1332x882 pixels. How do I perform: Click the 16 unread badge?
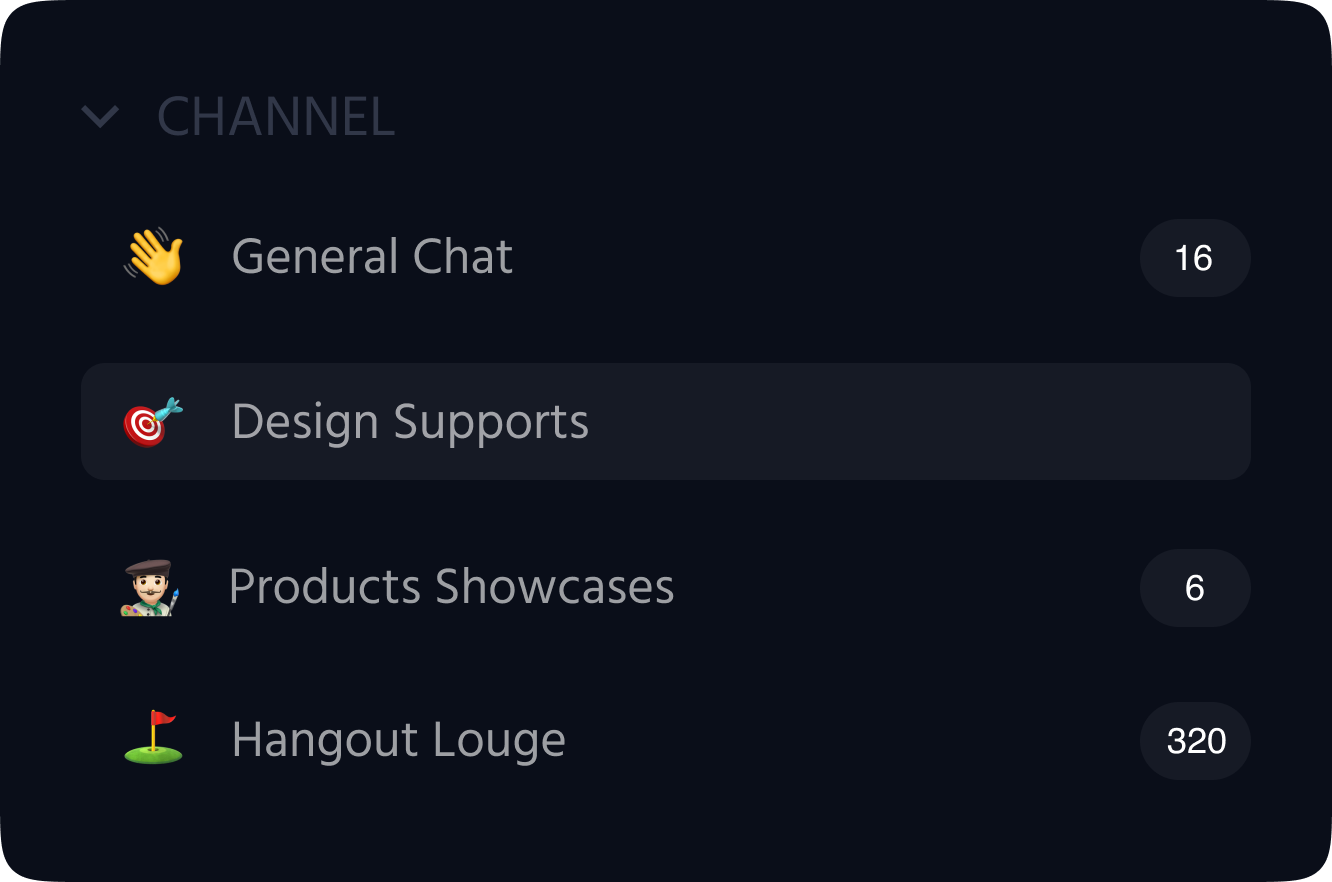[x=1195, y=258]
